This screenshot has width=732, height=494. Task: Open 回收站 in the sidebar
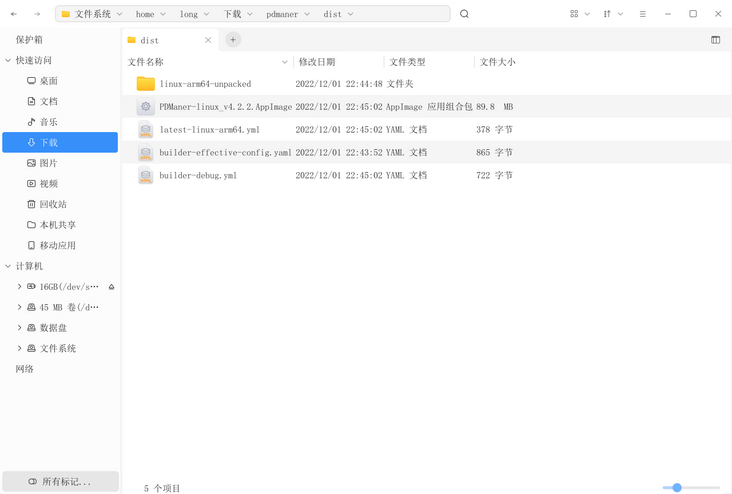60,204
